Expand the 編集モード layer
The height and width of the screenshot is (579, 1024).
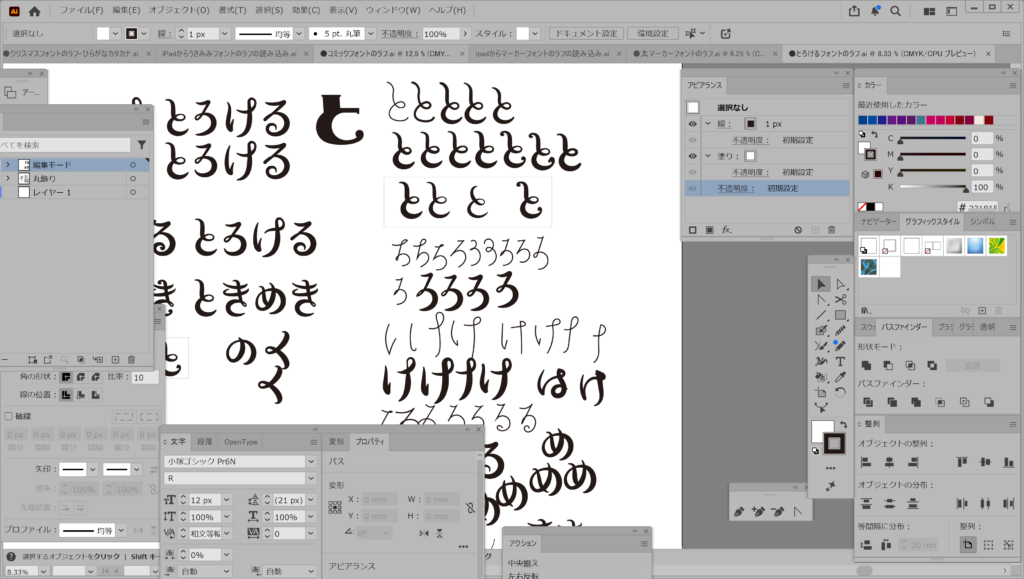pyautogui.click(x=8, y=164)
